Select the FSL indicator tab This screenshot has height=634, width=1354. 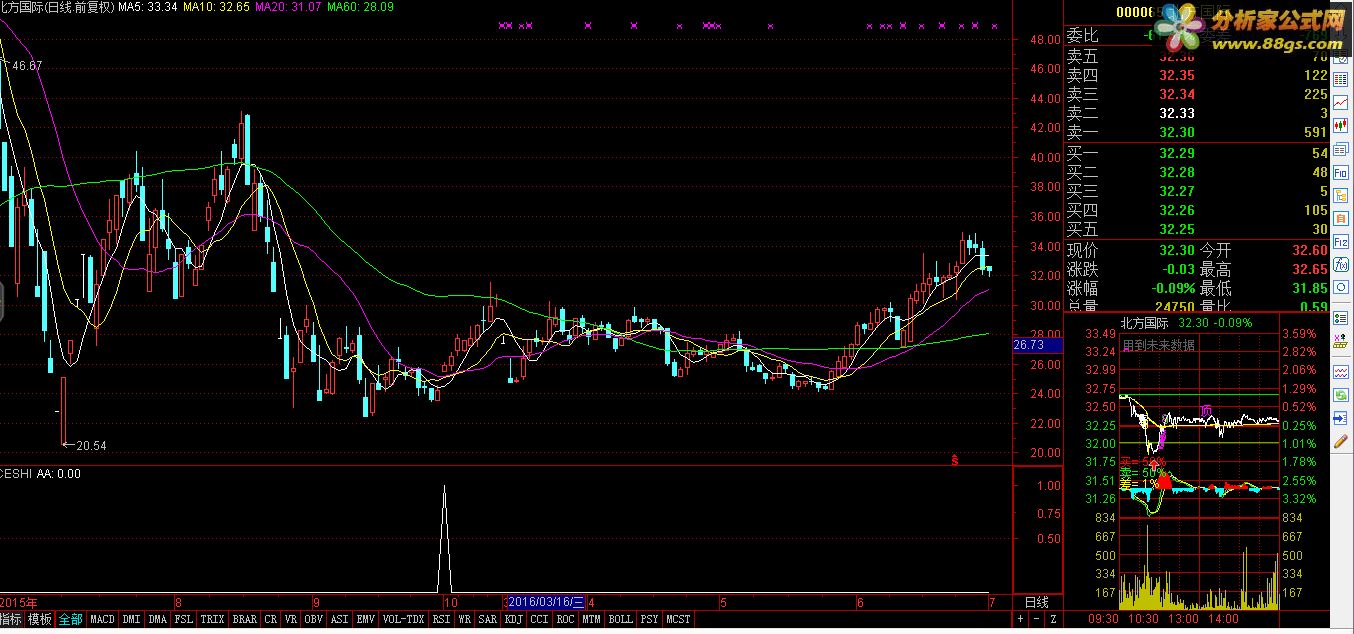pos(184,619)
